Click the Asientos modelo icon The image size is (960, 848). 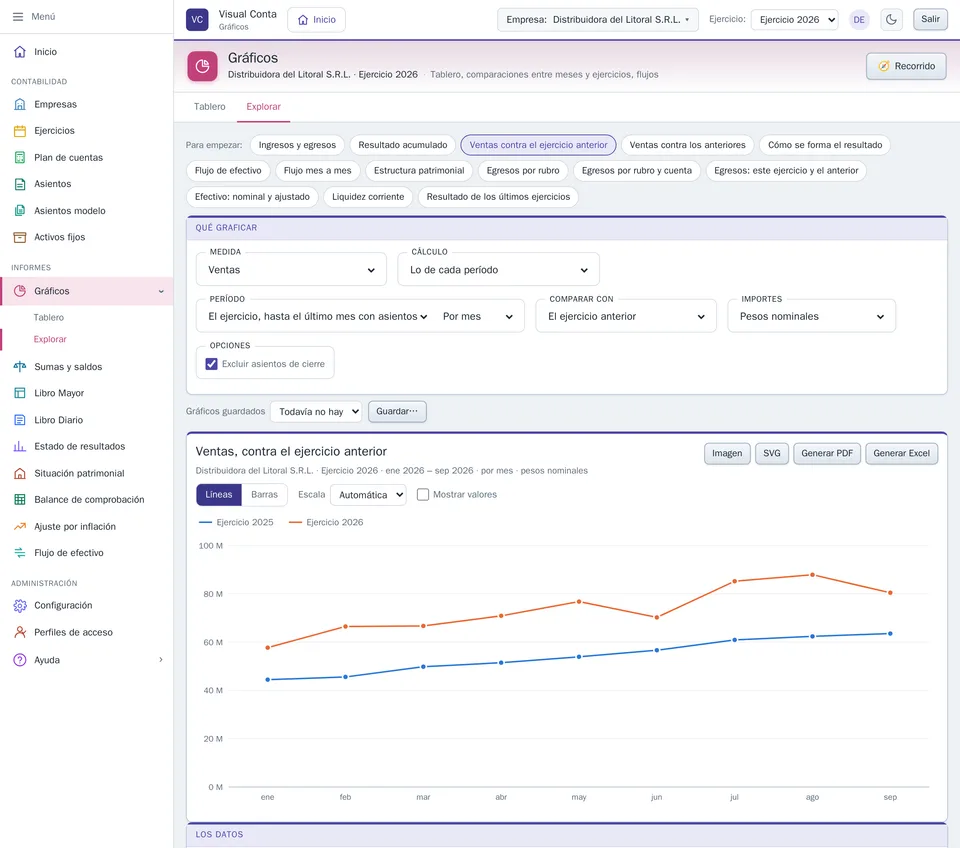click(x=20, y=211)
